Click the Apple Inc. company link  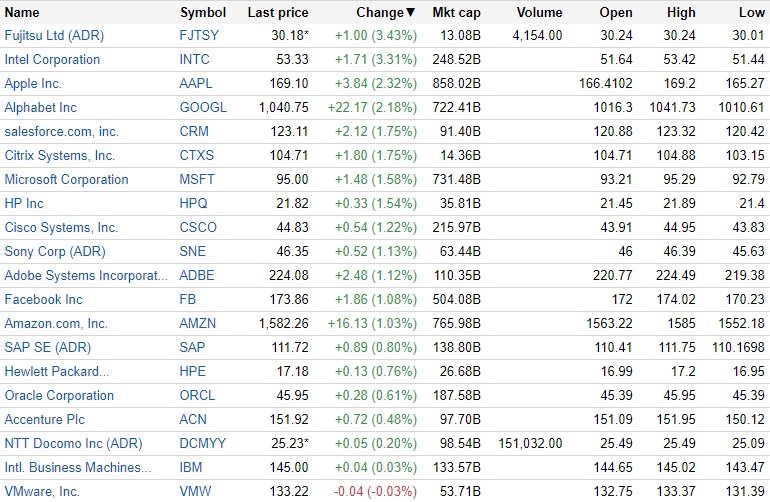point(33,83)
